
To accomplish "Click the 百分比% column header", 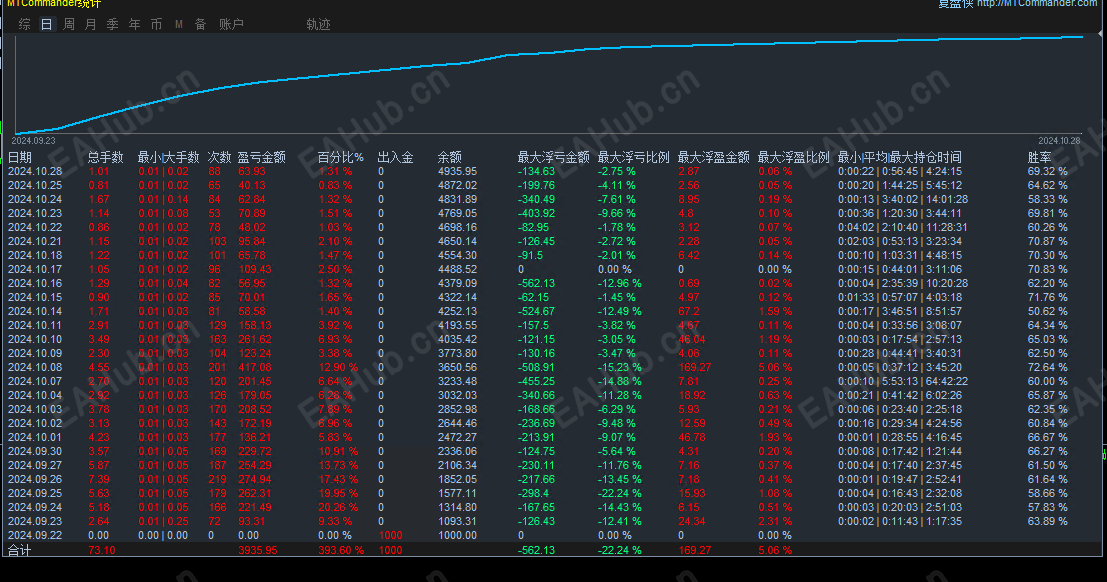I will tap(341, 157).
